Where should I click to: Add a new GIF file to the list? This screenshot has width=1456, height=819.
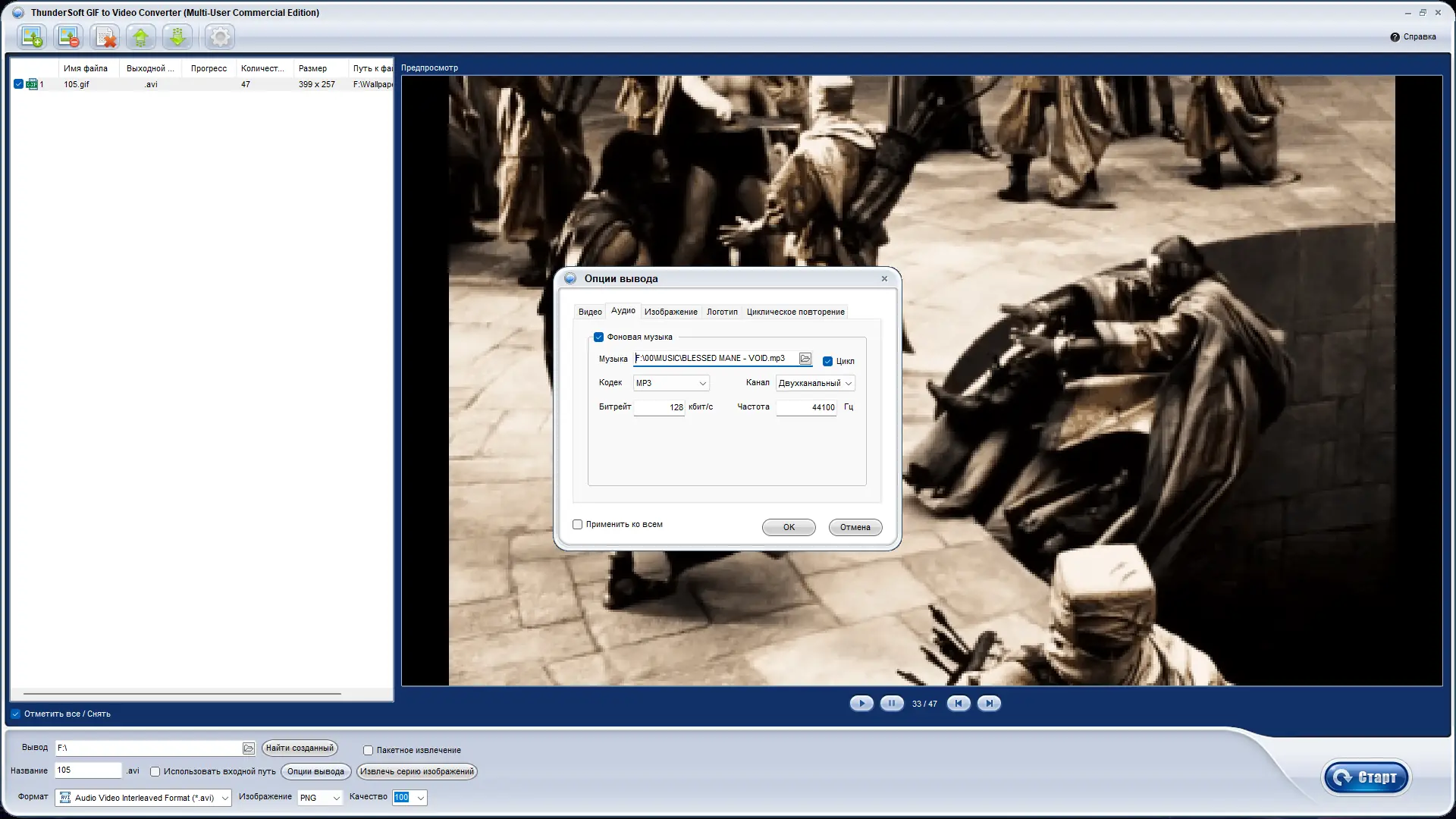pyautogui.click(x=32, y=36)
